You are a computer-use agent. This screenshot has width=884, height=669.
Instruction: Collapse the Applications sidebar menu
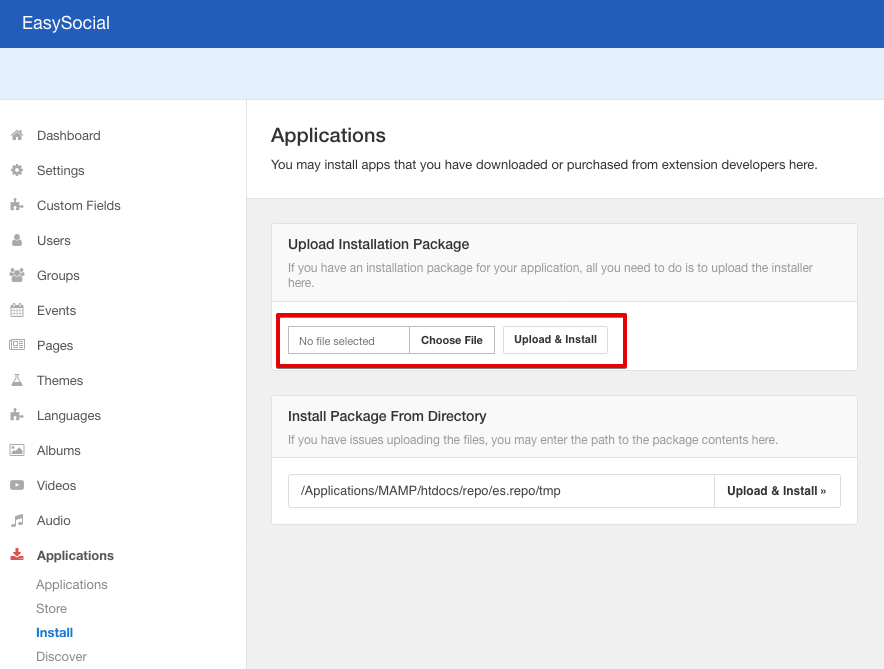click(75, 555)
